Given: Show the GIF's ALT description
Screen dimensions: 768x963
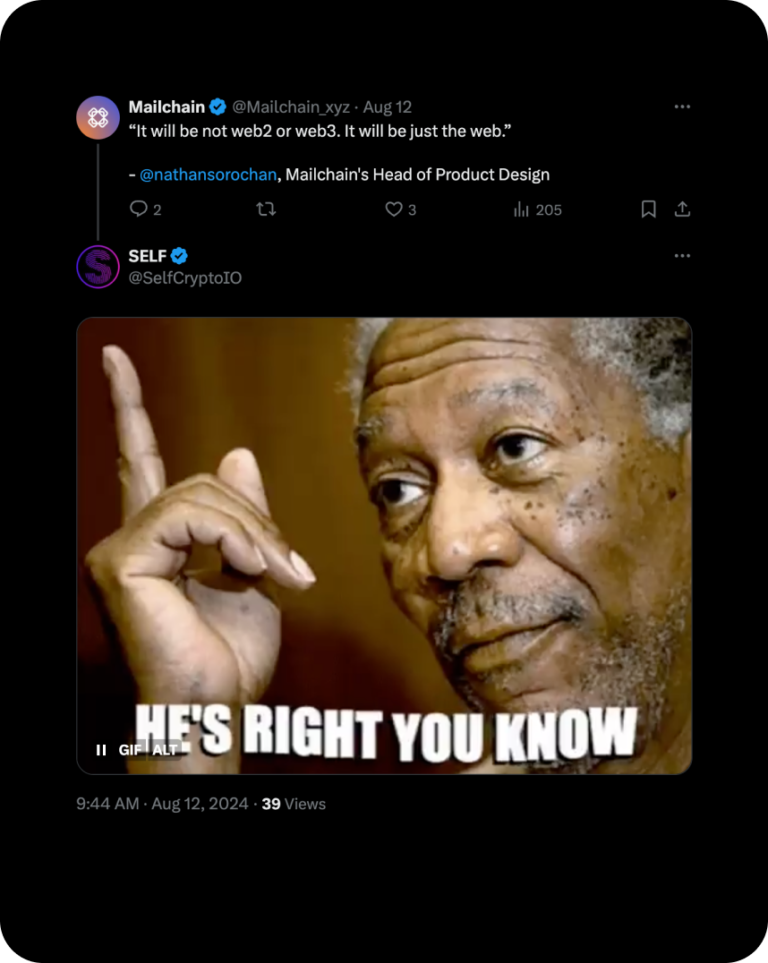Looking at the screenshot, I should 165,750.
